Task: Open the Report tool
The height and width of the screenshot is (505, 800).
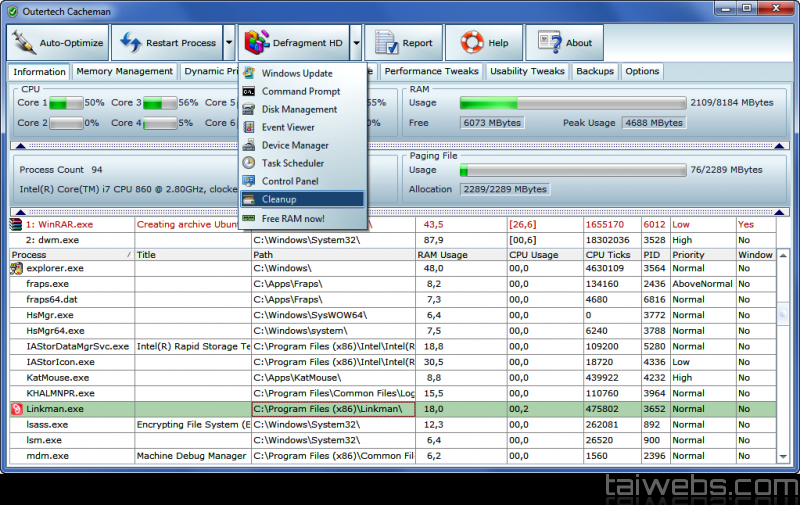Action: tap(404, 43)
